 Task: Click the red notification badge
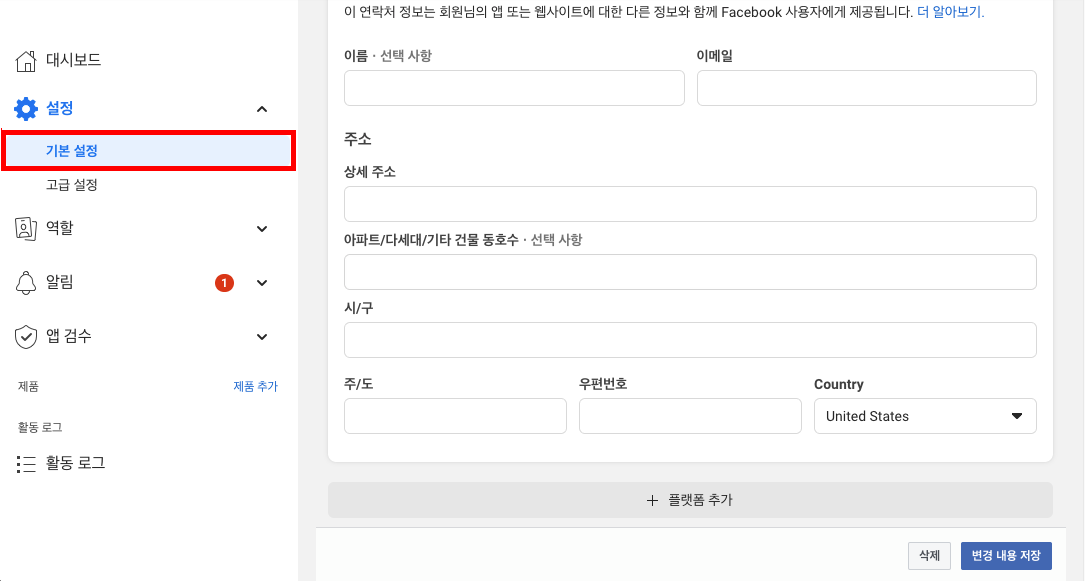pos(224,283)
